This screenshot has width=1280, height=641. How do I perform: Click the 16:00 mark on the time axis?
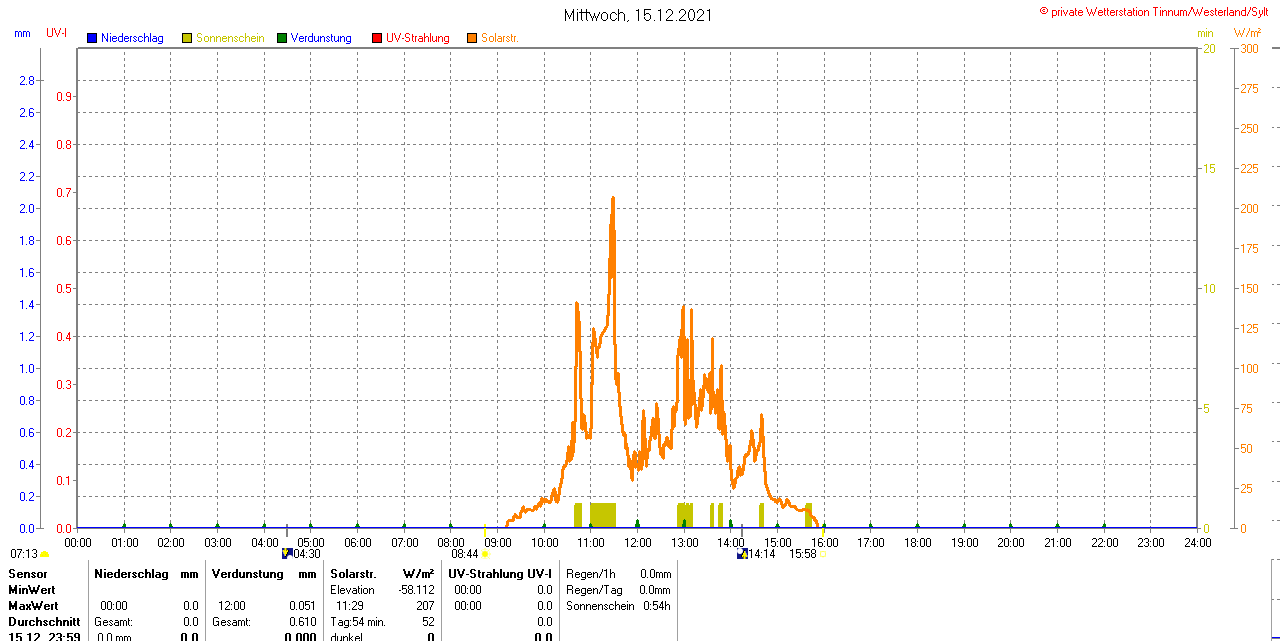coord(824,542)
